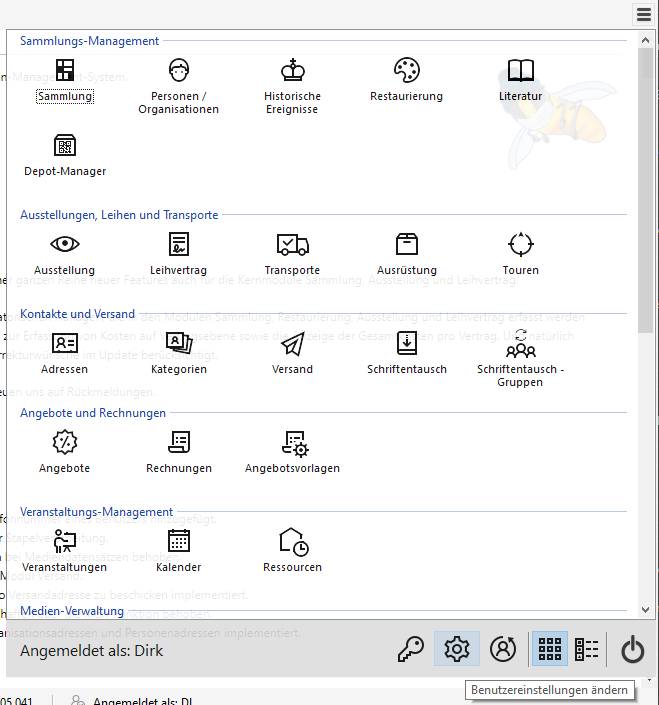Open Benutzereinstellungen gear button
The image size is (659, 705).
[456, 649]
